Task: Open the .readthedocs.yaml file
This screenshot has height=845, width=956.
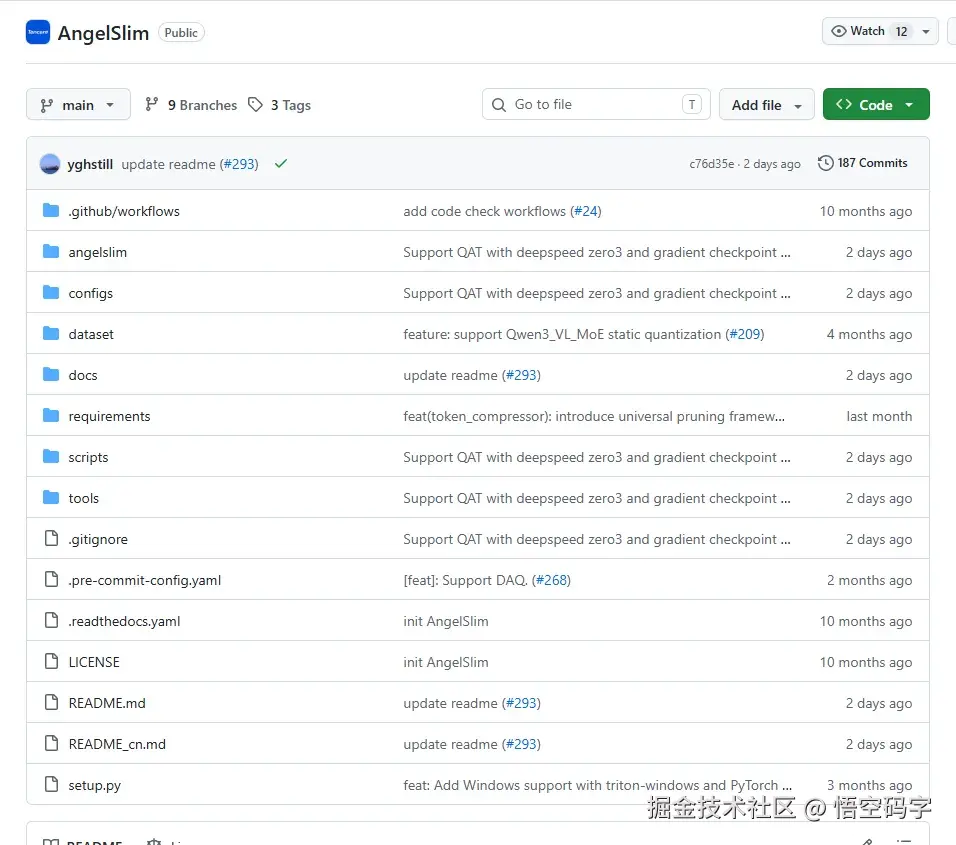Action: click(x=124, y=621)
